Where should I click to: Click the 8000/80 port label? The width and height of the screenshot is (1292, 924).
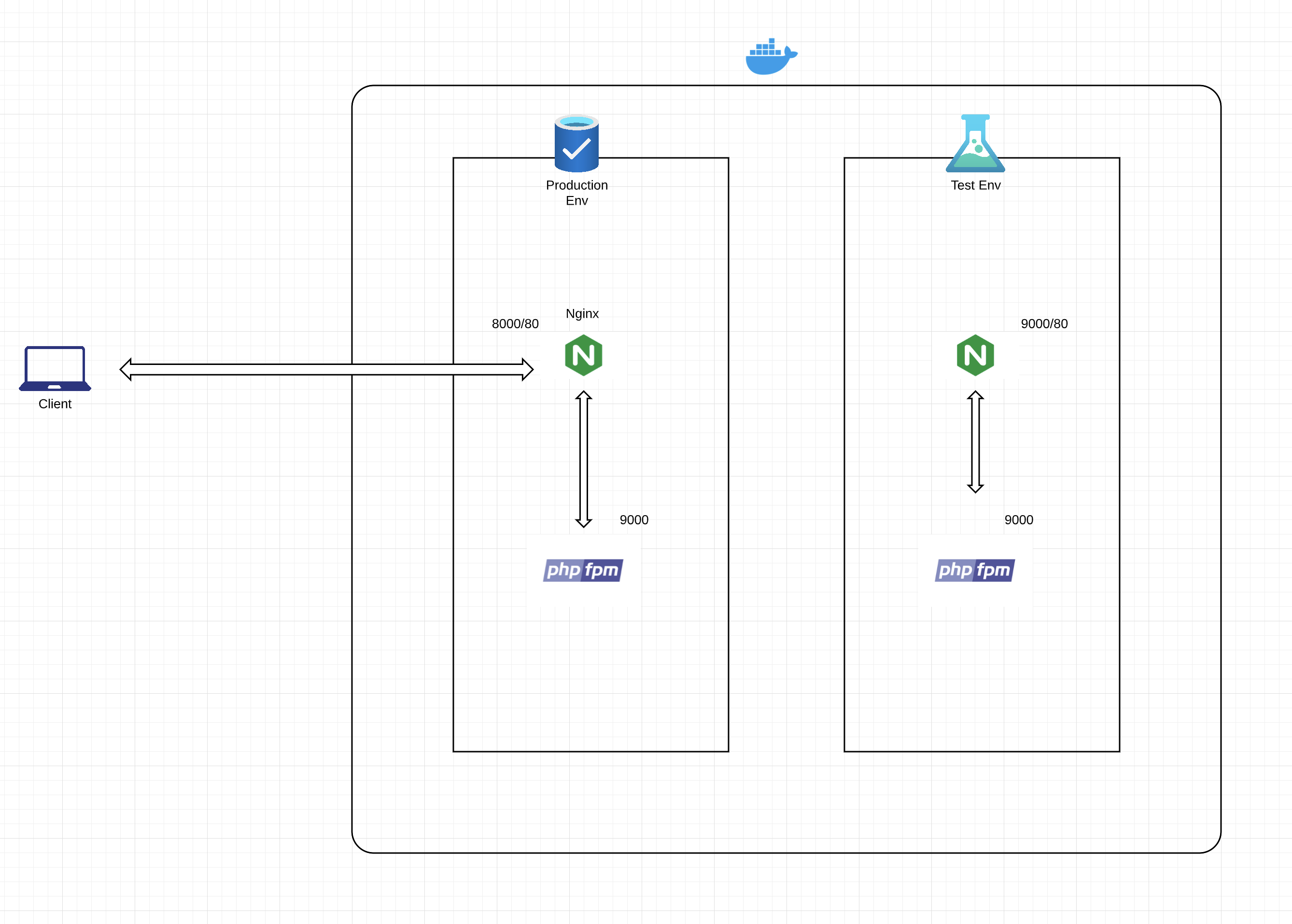coord(515,324)
